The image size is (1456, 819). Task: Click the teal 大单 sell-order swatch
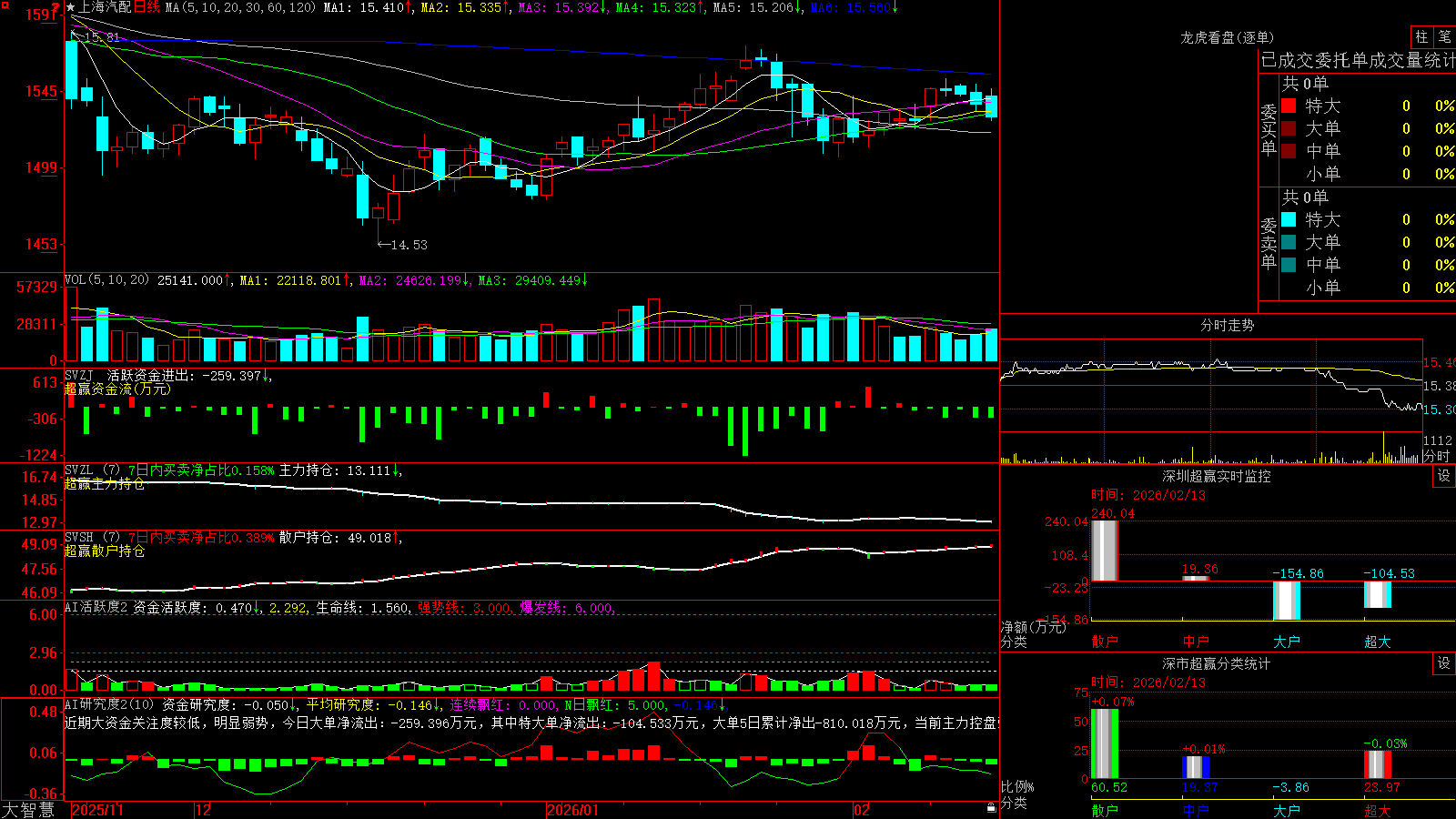(1289, 242)
